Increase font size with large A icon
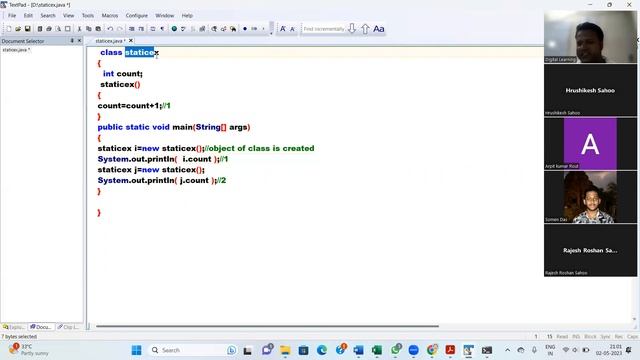Screen dimensions: 640x360 282,29
